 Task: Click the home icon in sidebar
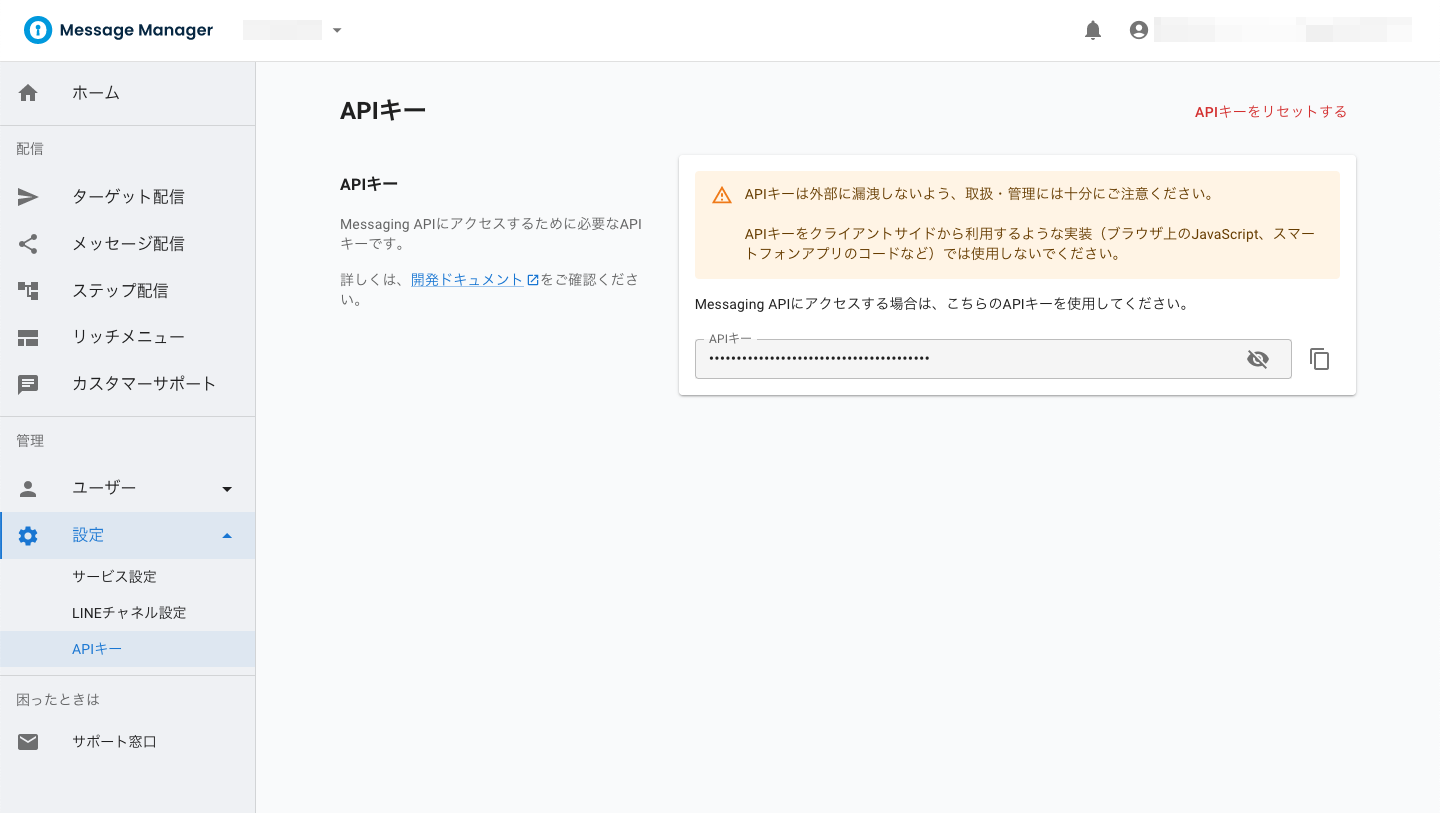28,93
